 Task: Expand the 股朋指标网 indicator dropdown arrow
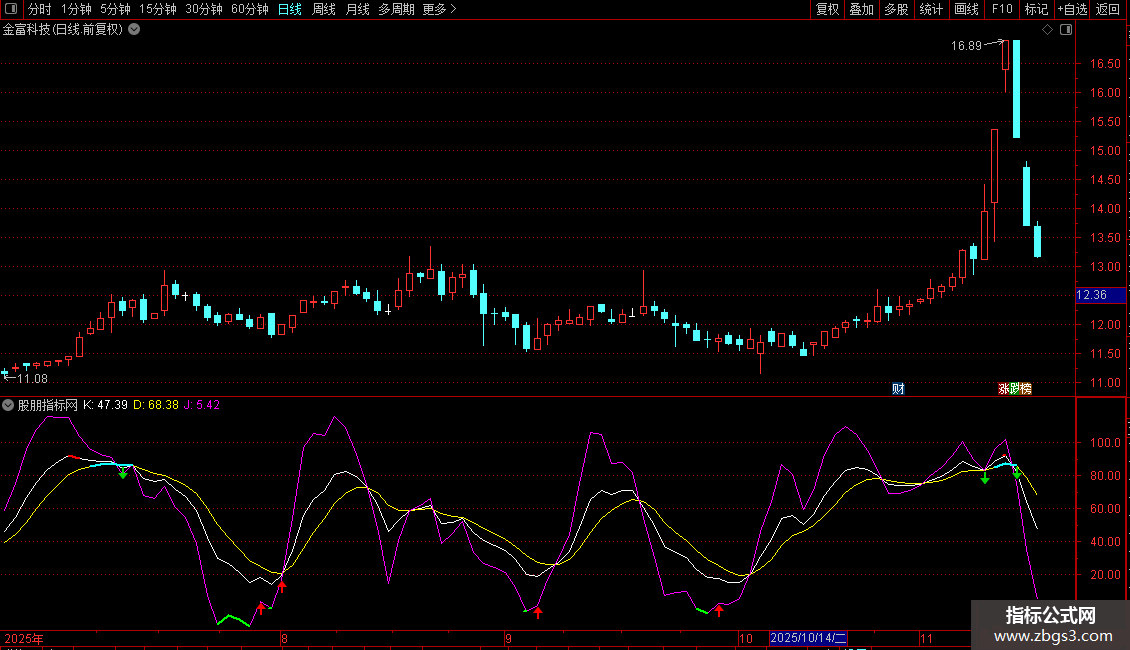[9, 405]
